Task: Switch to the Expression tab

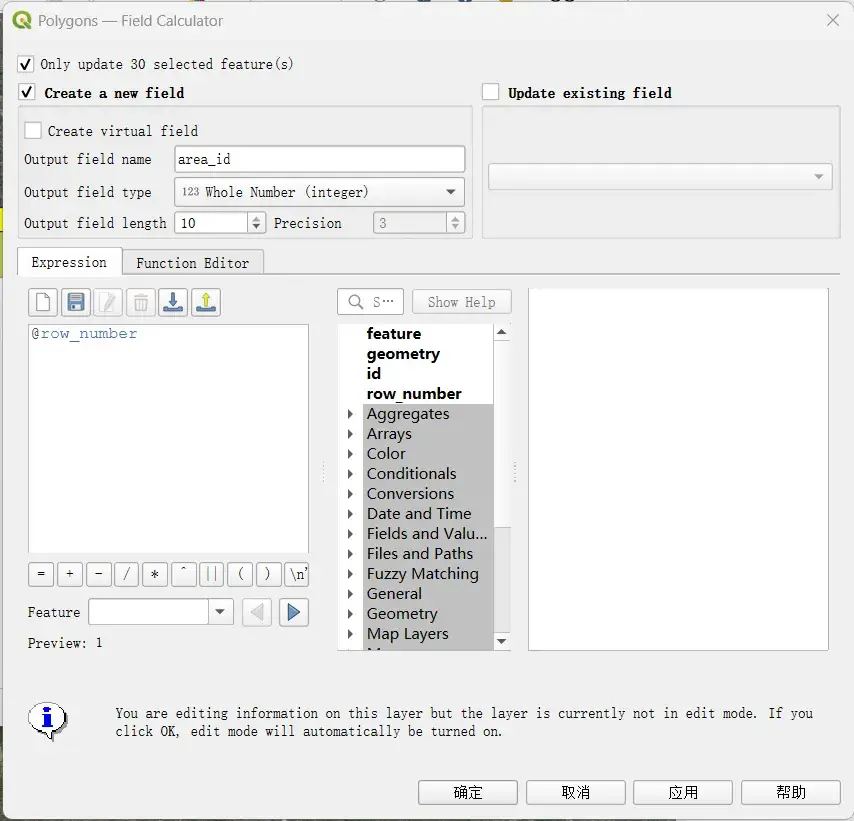Action: coord(69,262)
